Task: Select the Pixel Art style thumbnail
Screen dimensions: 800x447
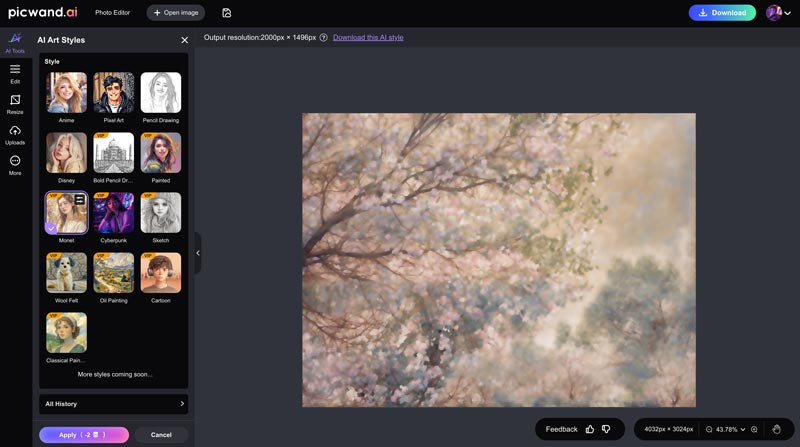Action: point(114,92)
